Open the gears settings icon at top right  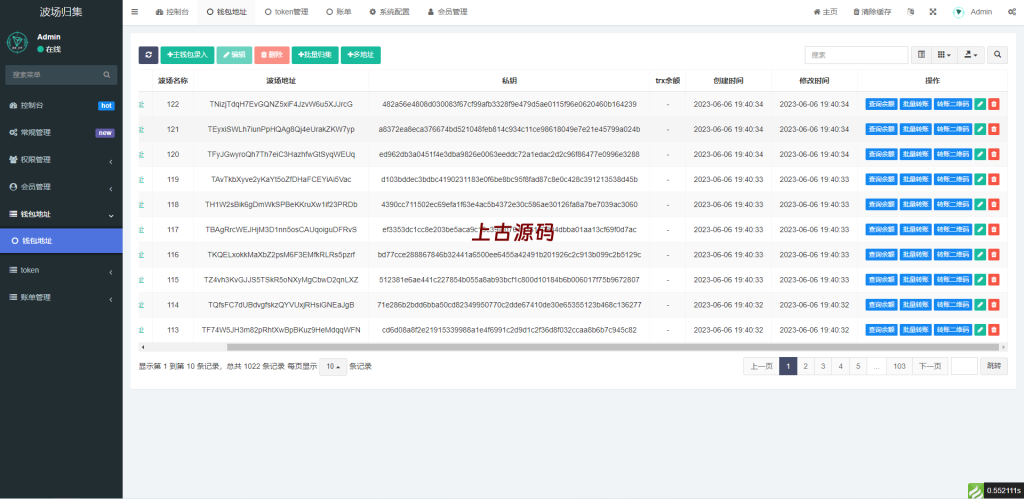point(1012,12)
